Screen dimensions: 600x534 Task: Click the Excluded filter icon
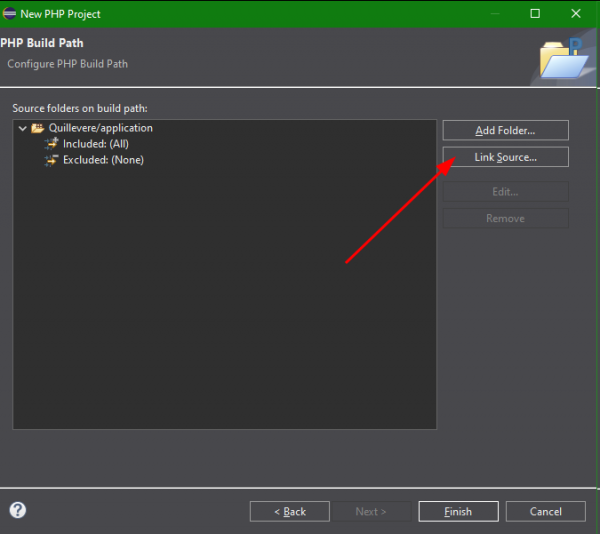[x=52, y=160]
